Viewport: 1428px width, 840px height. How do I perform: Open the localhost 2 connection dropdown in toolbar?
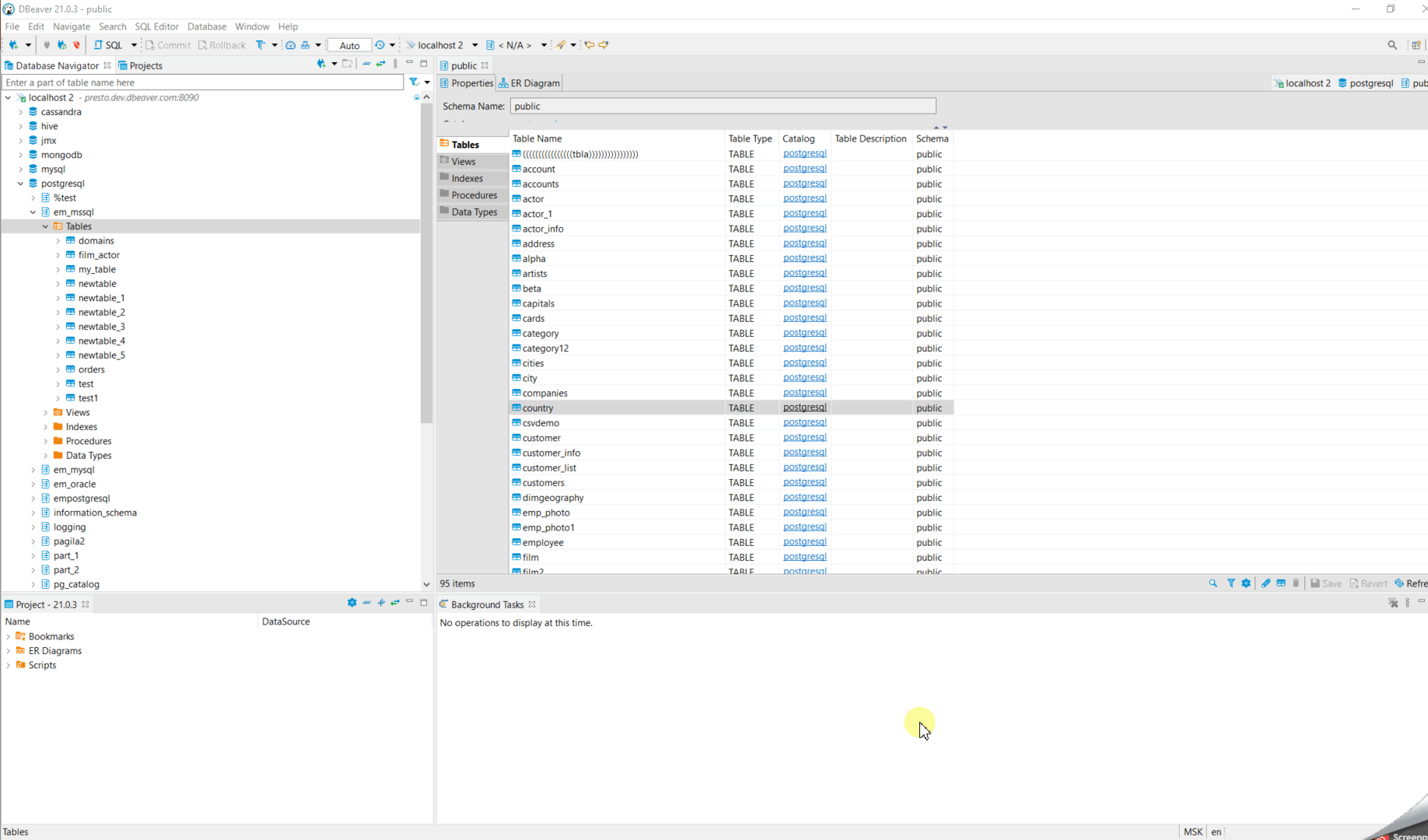coord(474,44)
